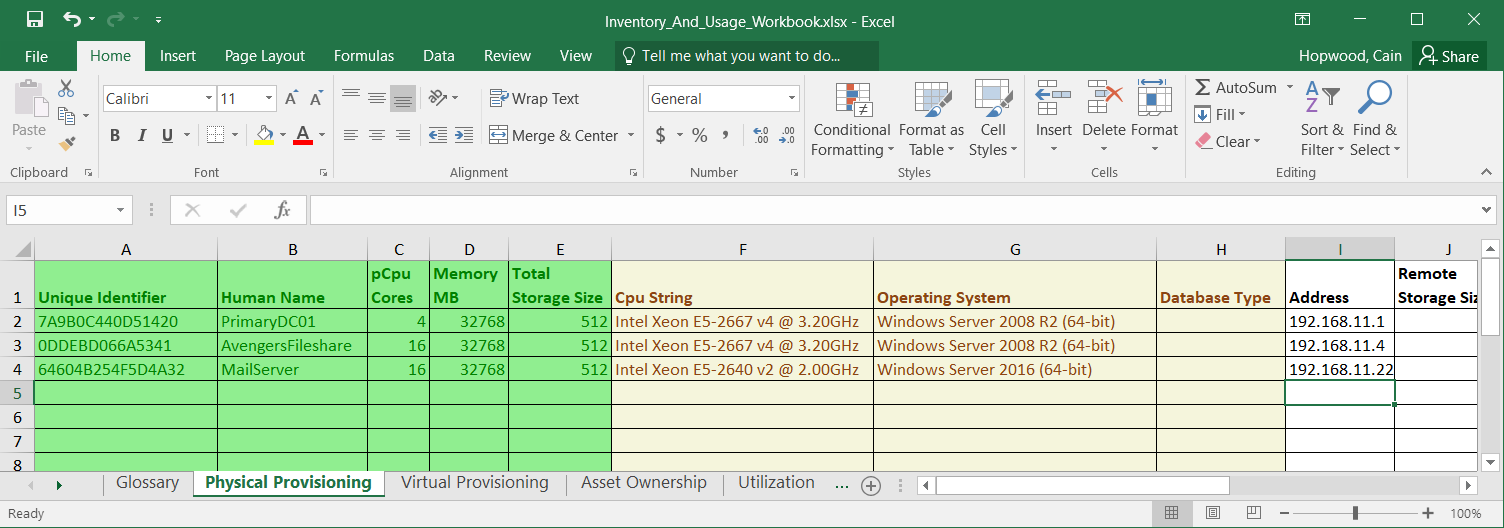Image resolution: width=1504 pixels, height=528 pixels.
Task: Switch to the Virtual Provisioning sheet
Action: [x=475, y=483]
